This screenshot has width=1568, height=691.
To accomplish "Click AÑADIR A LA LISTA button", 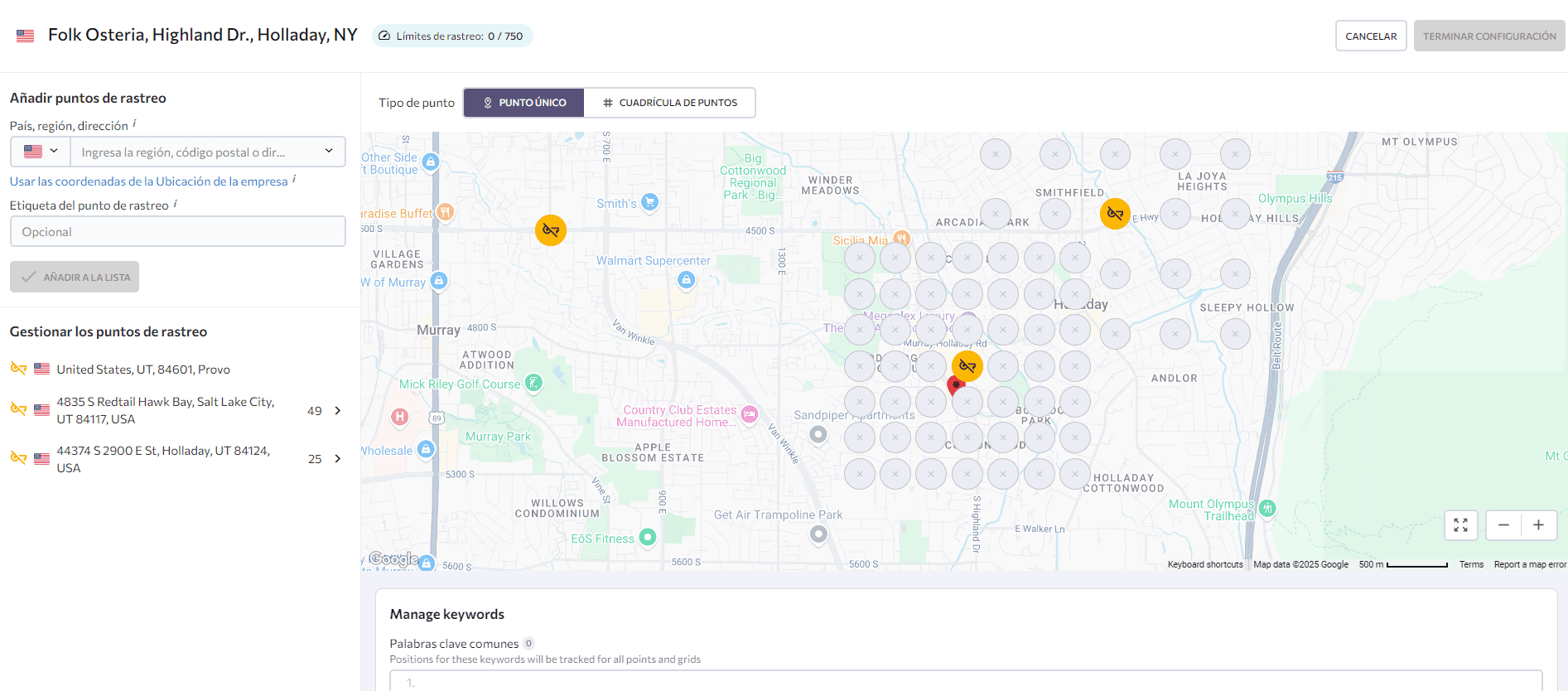I will point(75,277).
